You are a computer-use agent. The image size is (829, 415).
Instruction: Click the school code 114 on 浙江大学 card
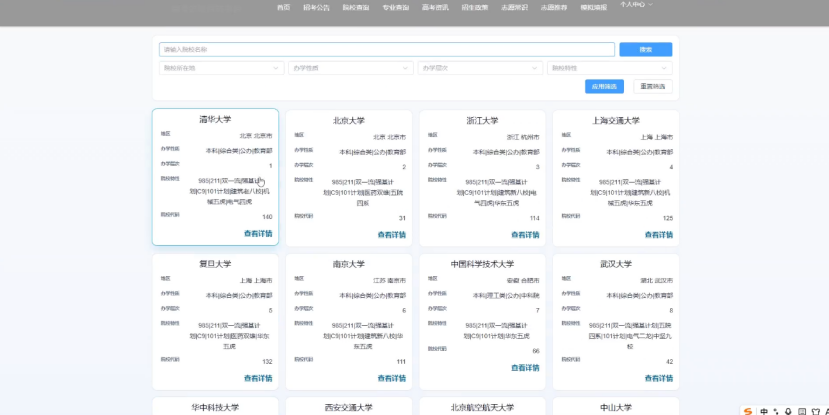[x=535, y=218]
